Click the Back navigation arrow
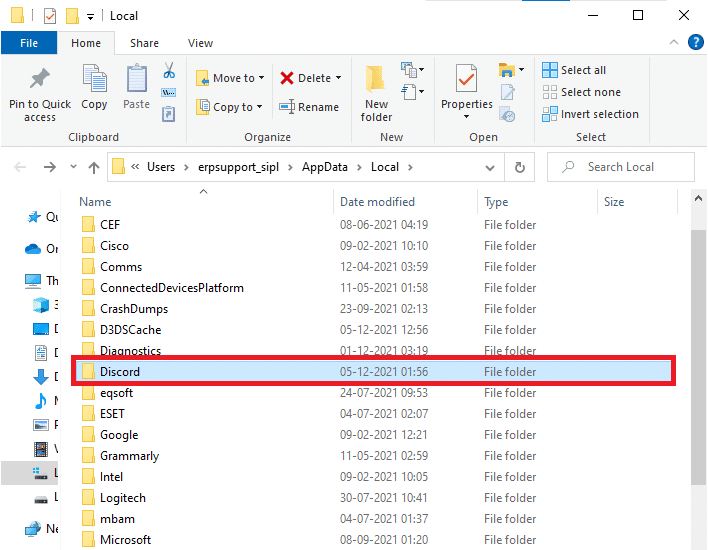The image size is (708, 550). click(x=20, y=168)
